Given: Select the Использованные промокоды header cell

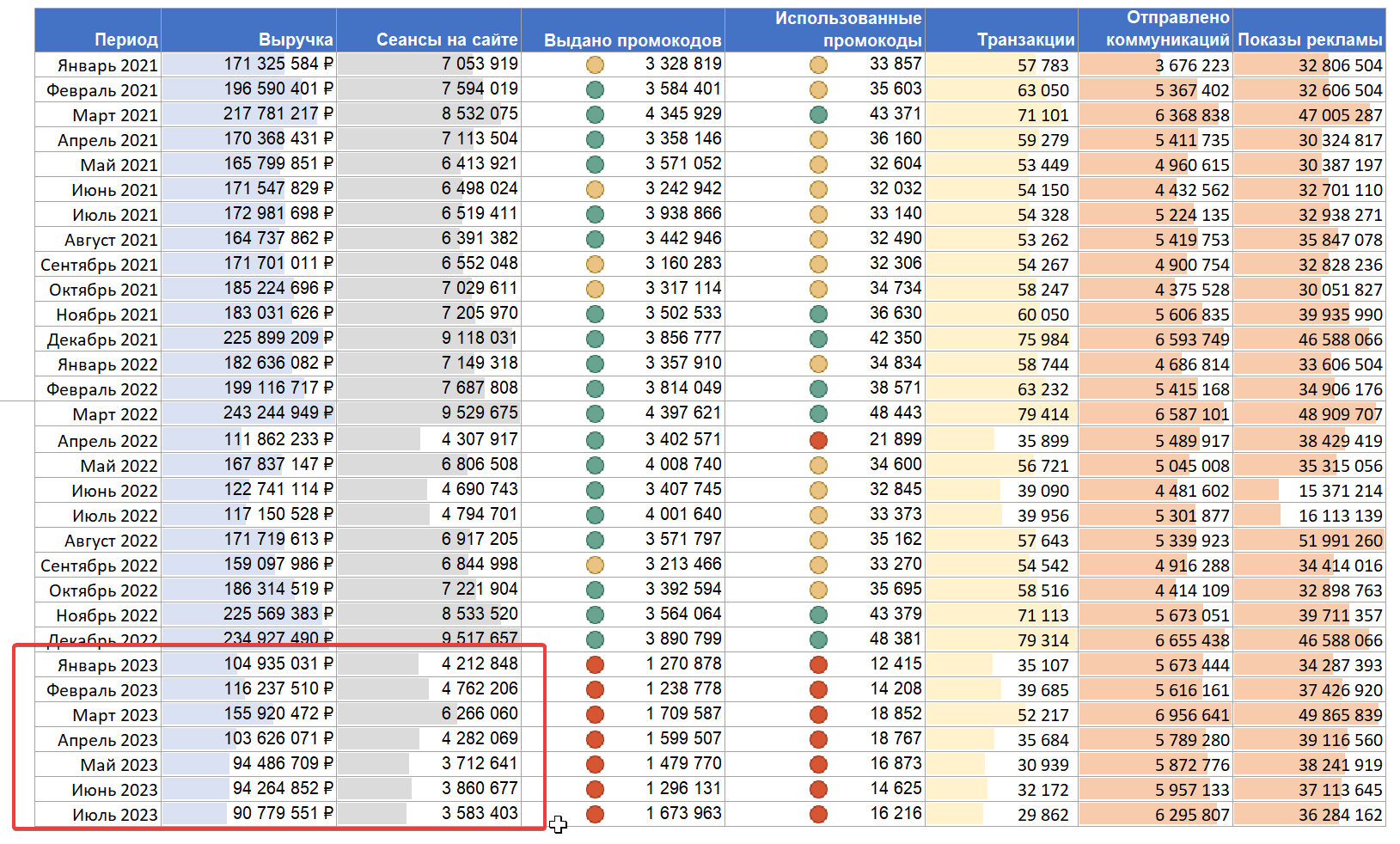Looking at the screenshot, I should point(825,30).
